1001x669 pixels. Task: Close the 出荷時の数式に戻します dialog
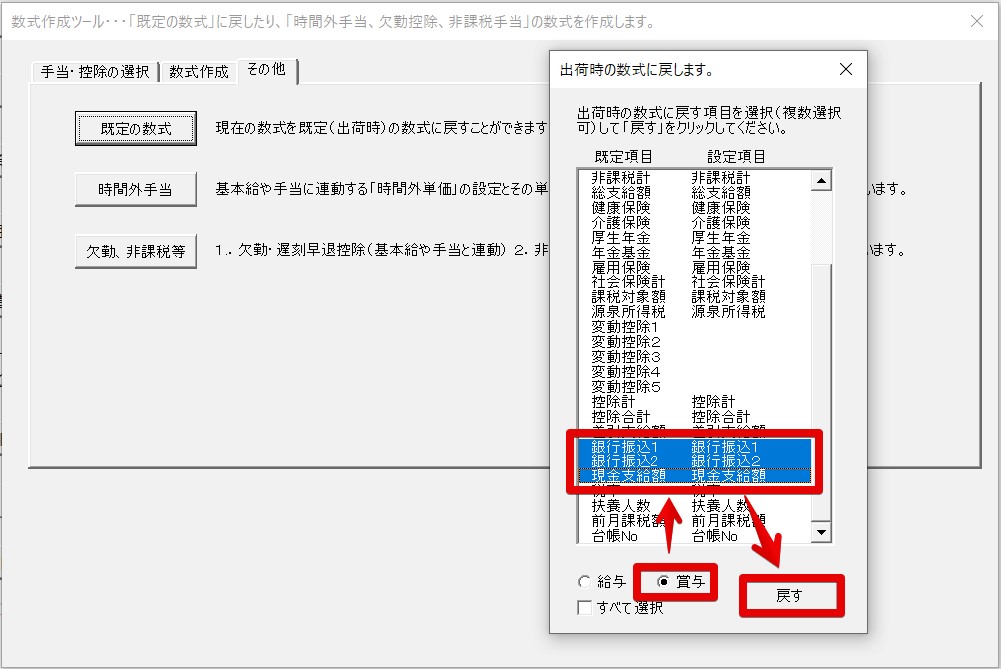point(845,70)
